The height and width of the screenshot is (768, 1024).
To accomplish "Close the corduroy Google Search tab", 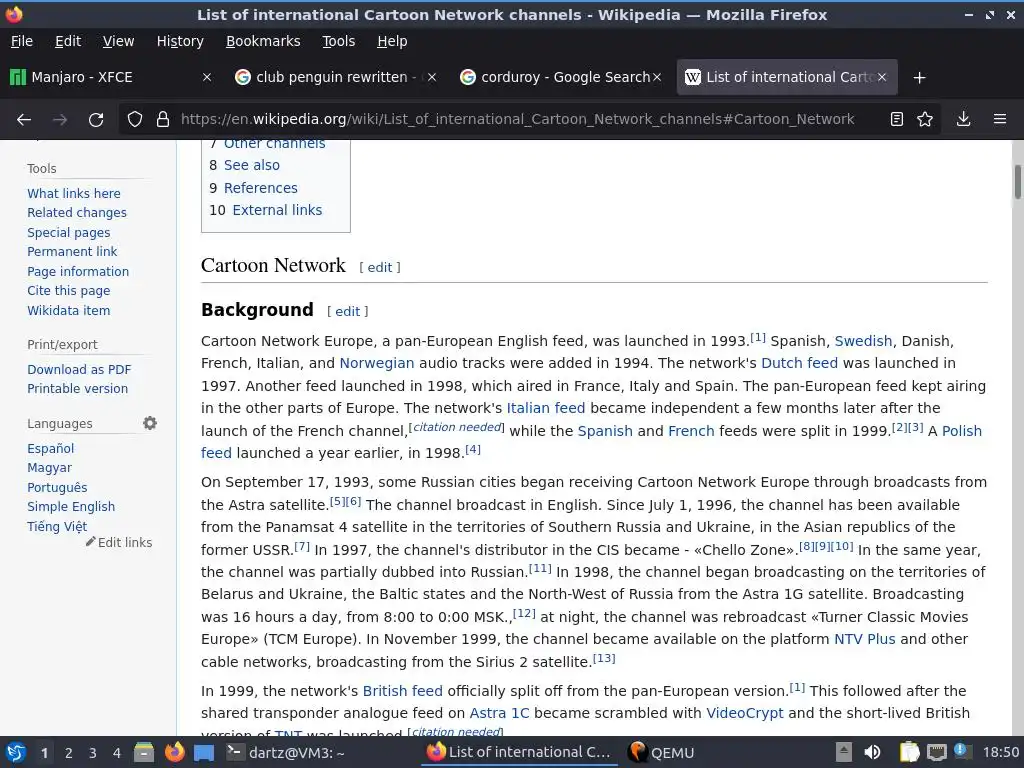I will tap(657, 77).
